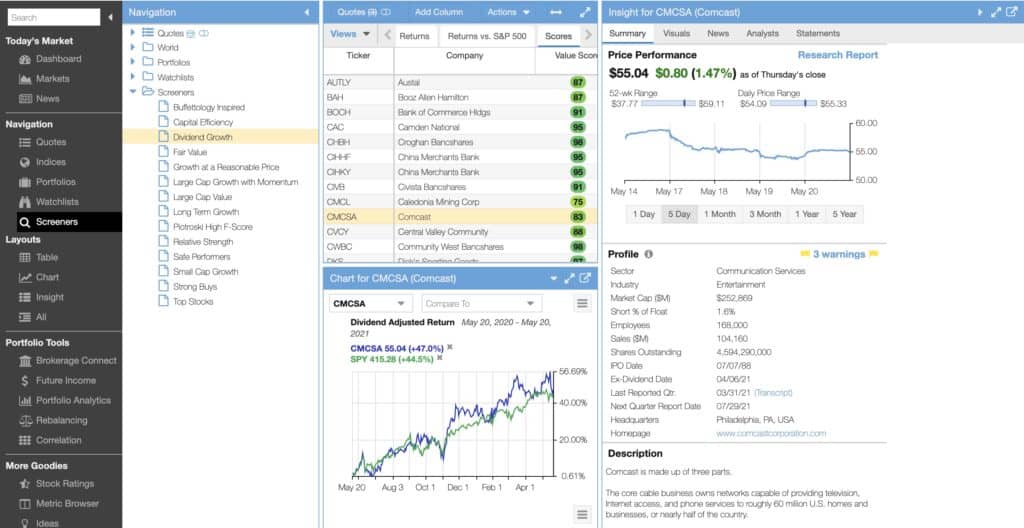The height and width of the screenshot is (528, 1024).
Task: Open the lower chart hamburger menu
Action: point(583,514)
